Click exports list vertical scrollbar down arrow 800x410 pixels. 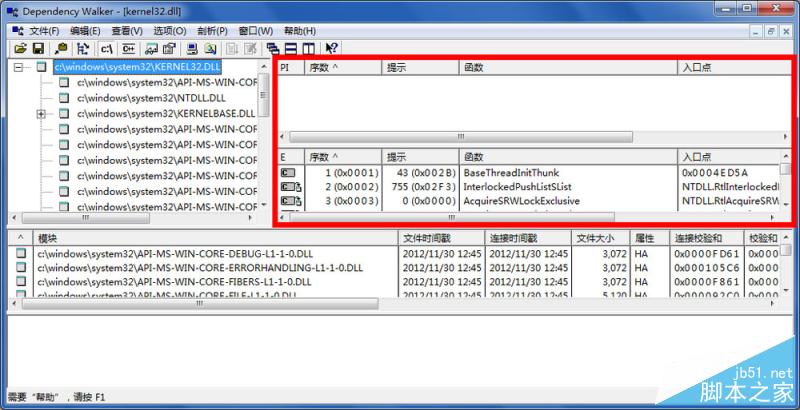(786, 204)
